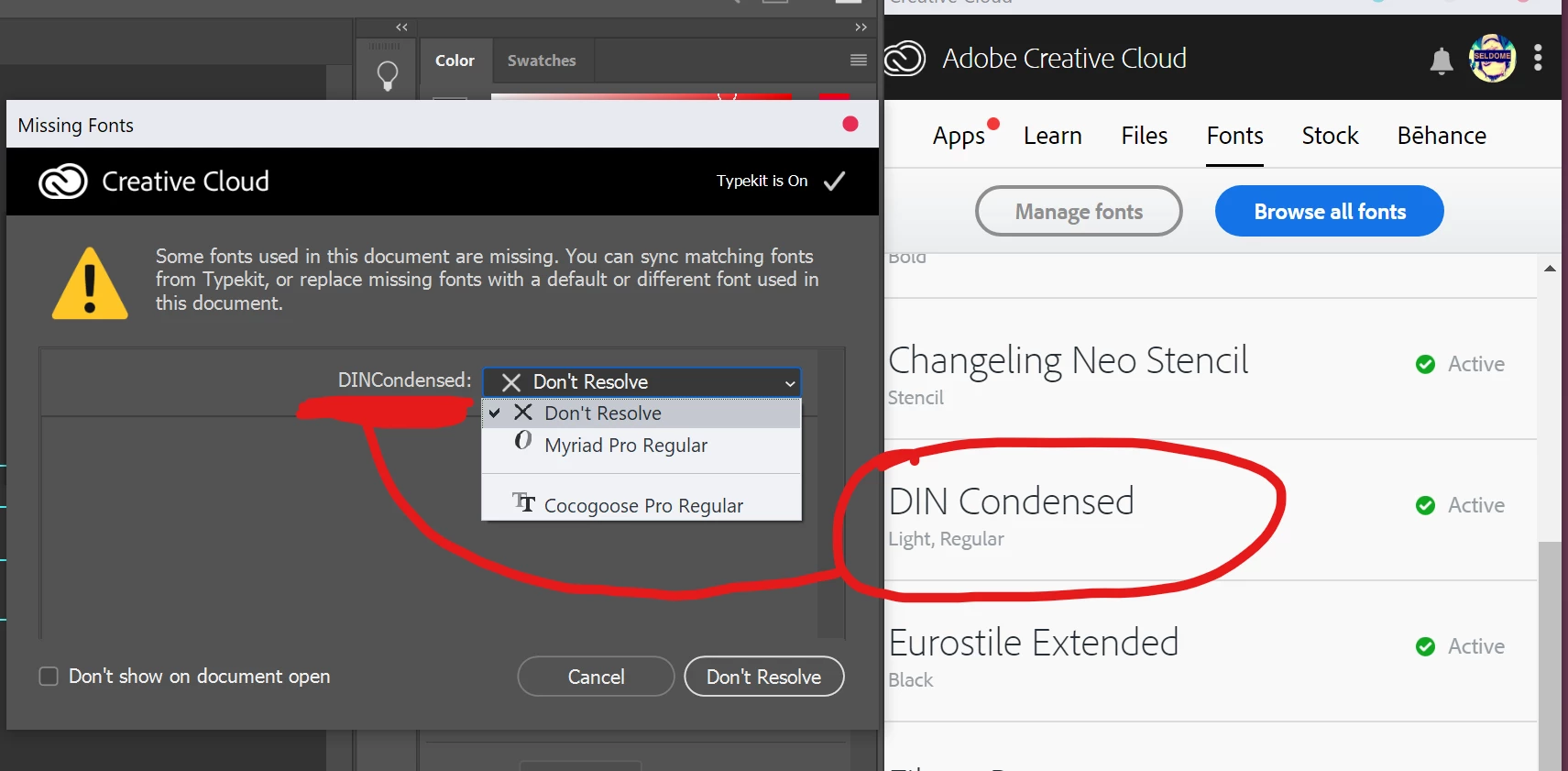Open the Apps tab in Creative Cloud
This screenshot has width=1568, height=771.
(959, 136)
